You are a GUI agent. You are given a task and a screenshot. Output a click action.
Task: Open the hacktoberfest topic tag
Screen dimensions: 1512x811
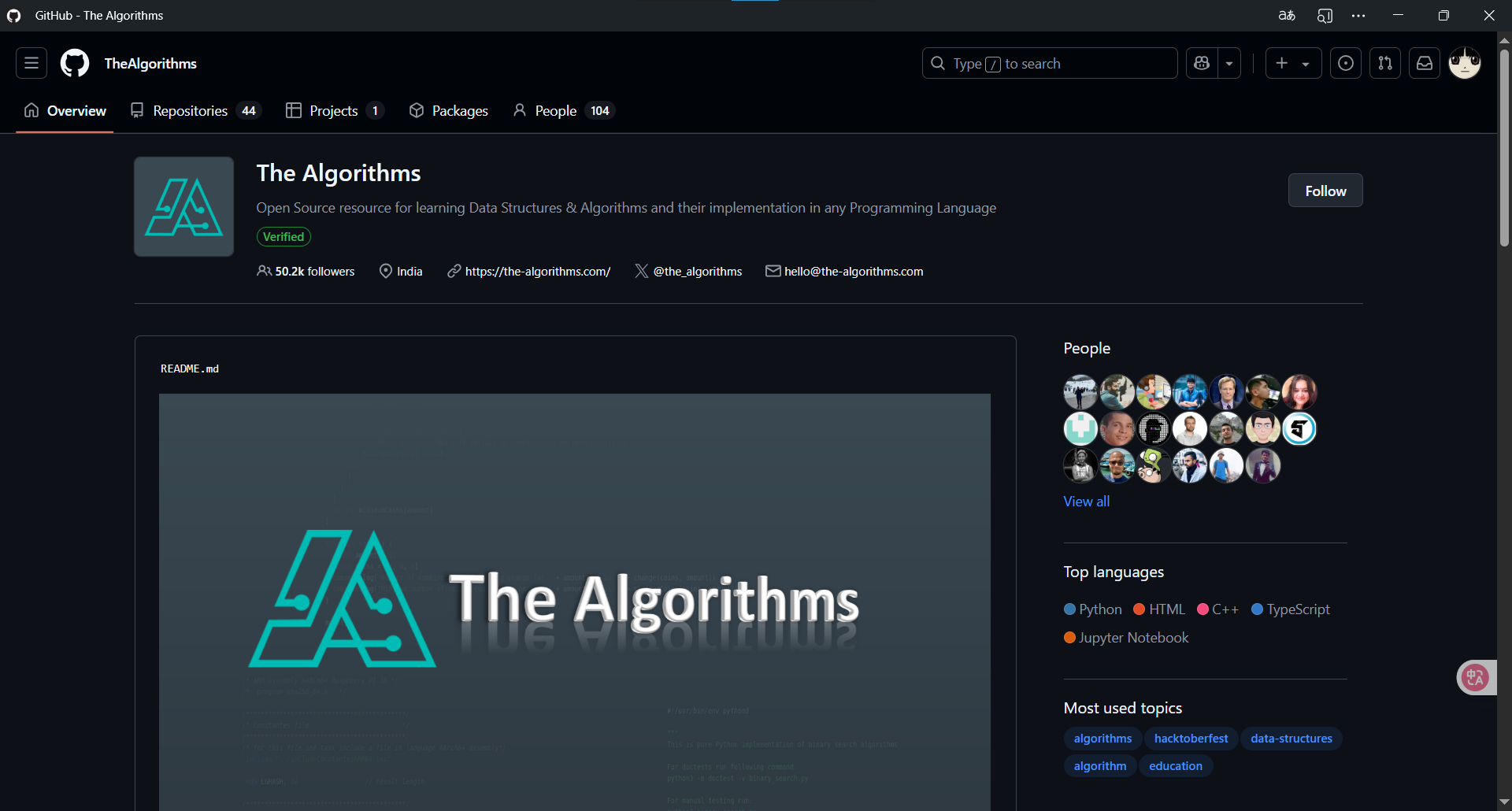pyautogui.click(x=1191, y=739)
